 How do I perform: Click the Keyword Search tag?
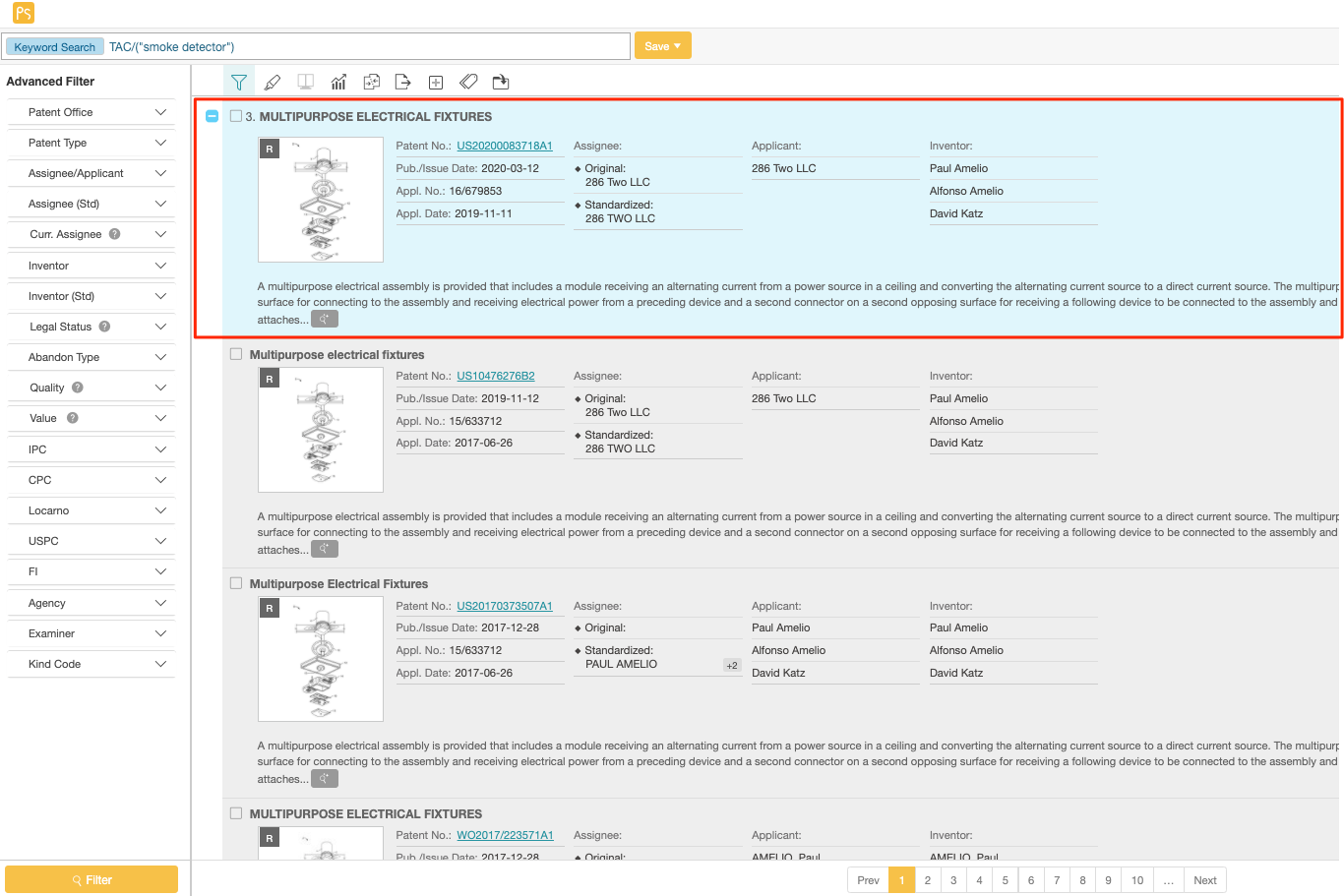[54, 46]
